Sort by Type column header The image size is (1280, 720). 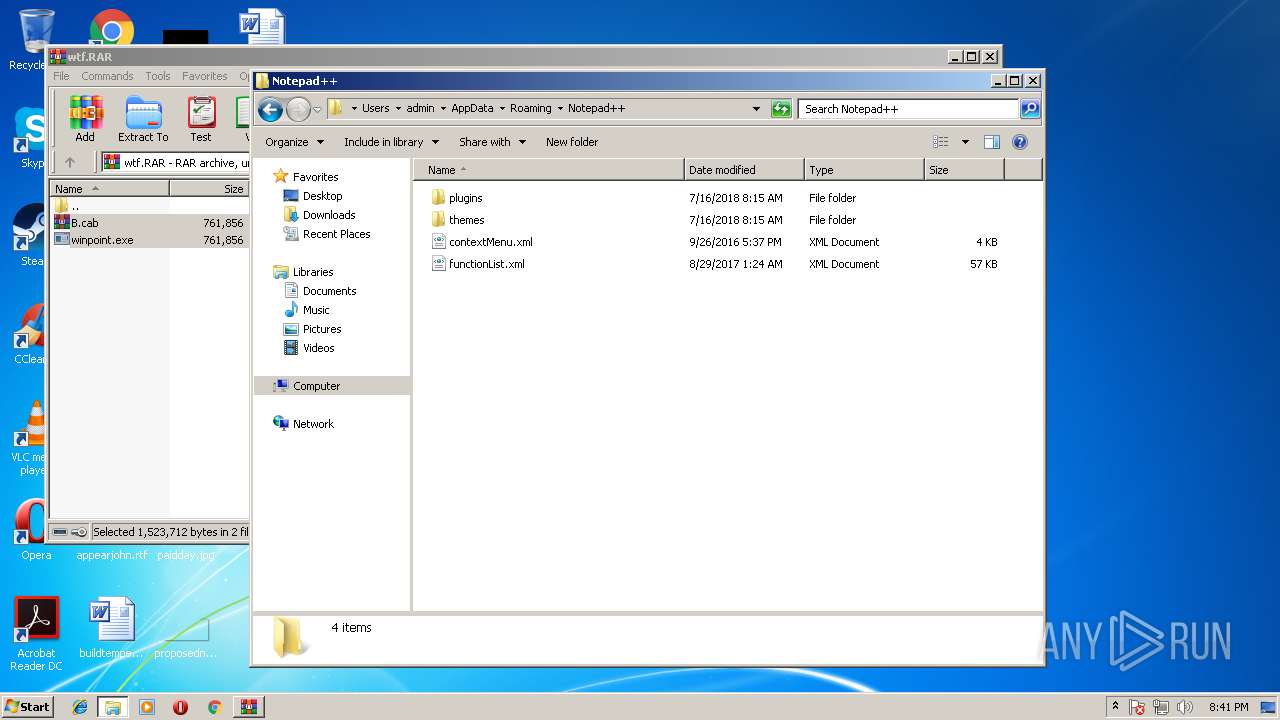864,170
